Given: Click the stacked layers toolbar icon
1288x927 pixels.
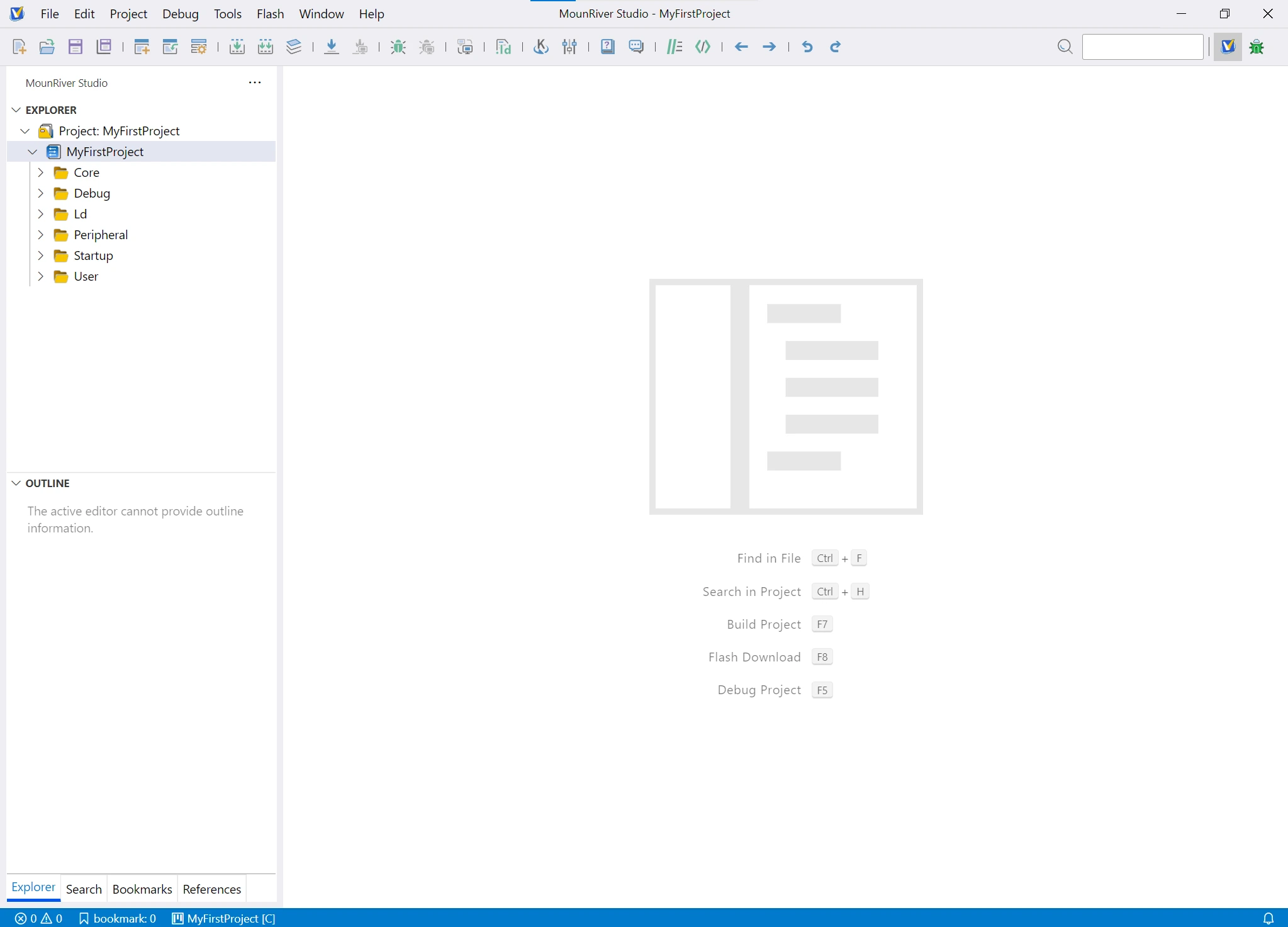Looking at the screenshot, I should click(x=294, y=47).
